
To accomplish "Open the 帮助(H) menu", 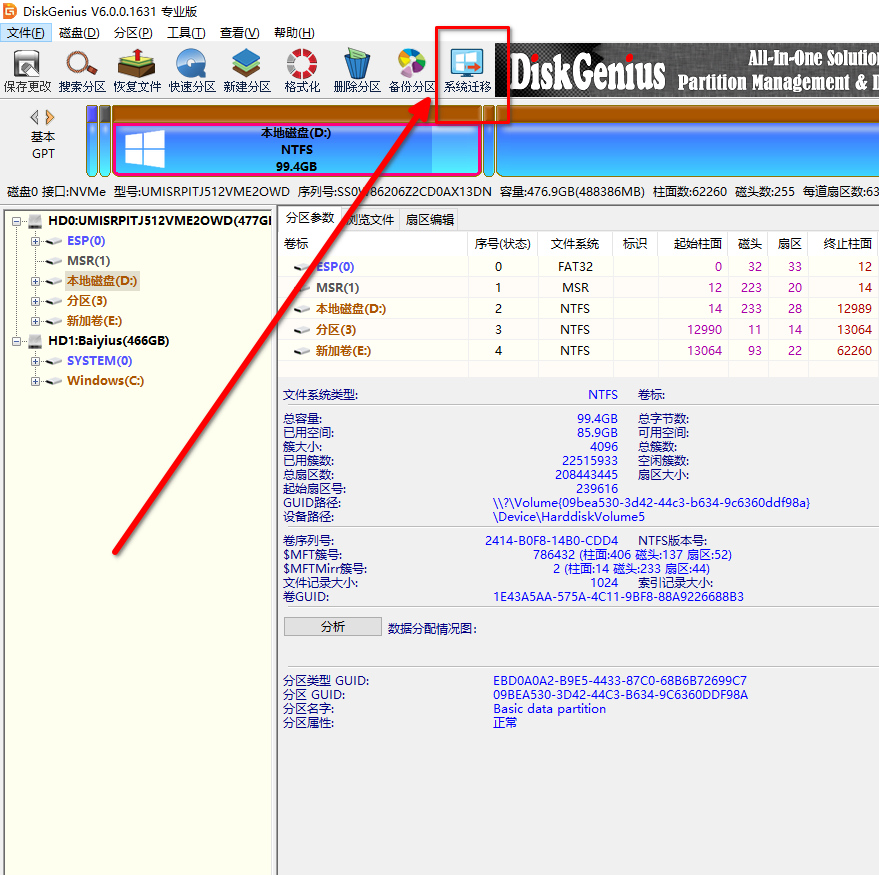I will click(294, 33).
